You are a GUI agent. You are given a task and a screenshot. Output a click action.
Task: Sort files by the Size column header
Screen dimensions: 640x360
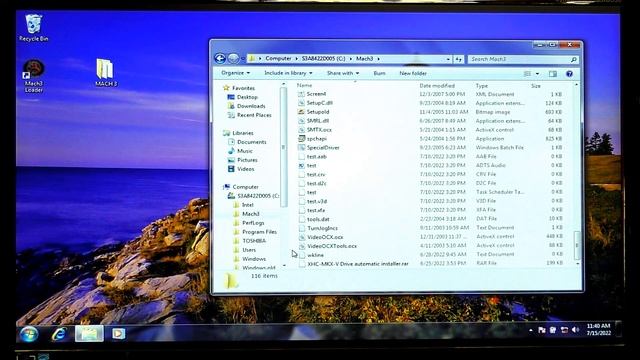pos(536,86)
